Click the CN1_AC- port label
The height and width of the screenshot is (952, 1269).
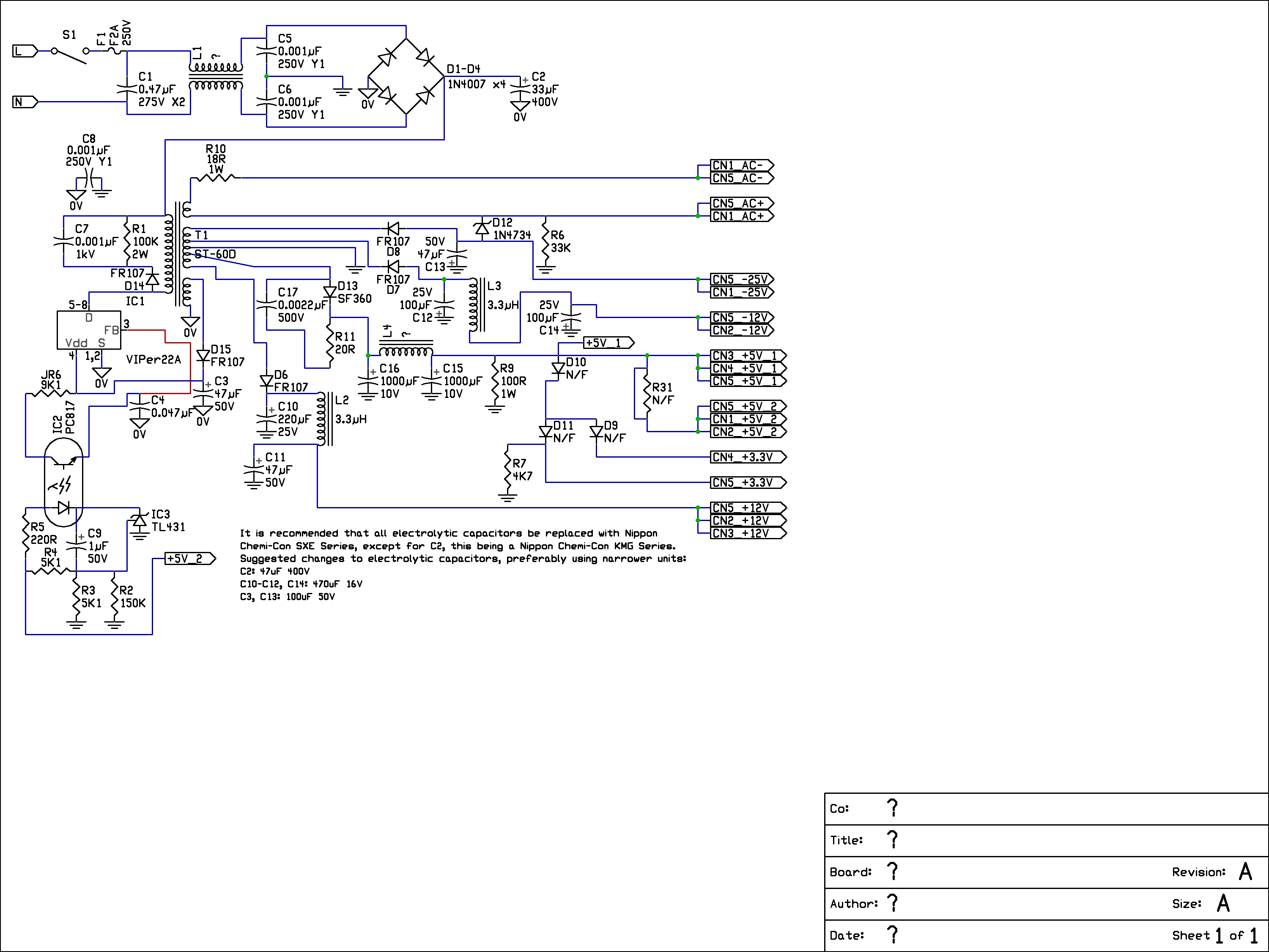743,165
